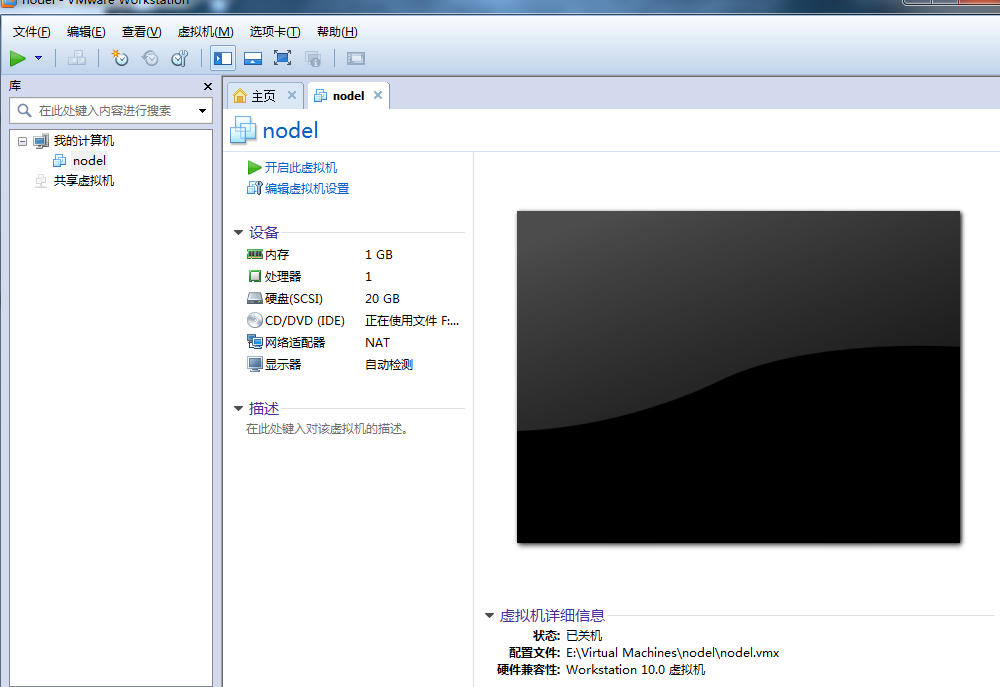Screen dimensions: 1000x687
Task: Open the 虚拟机(M) menu
Action: pyautogui.click(x=205, y=32)
